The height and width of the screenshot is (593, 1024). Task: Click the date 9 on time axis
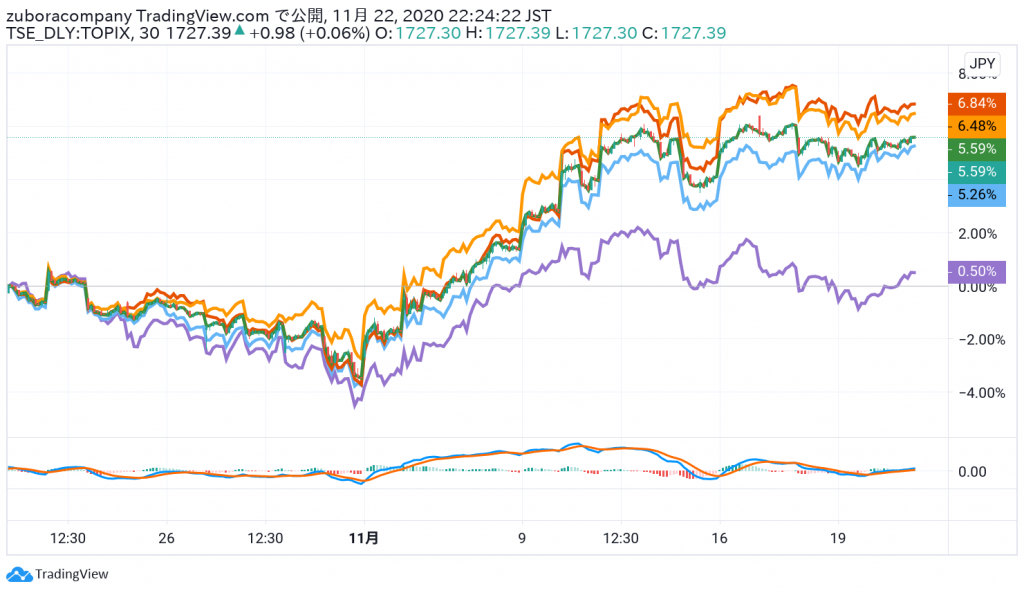(521, 538)
